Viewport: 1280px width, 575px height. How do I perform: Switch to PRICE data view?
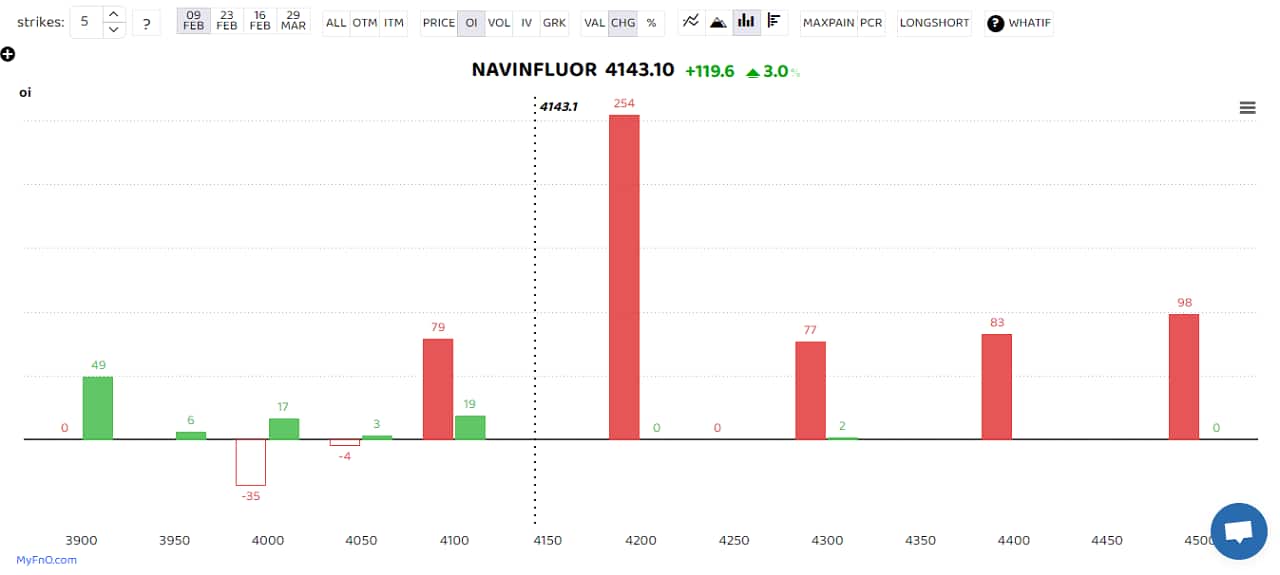click(x=439, y=22)
